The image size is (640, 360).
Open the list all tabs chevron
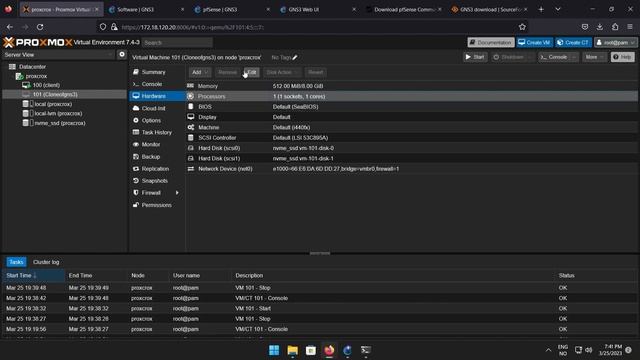point(558,9)
